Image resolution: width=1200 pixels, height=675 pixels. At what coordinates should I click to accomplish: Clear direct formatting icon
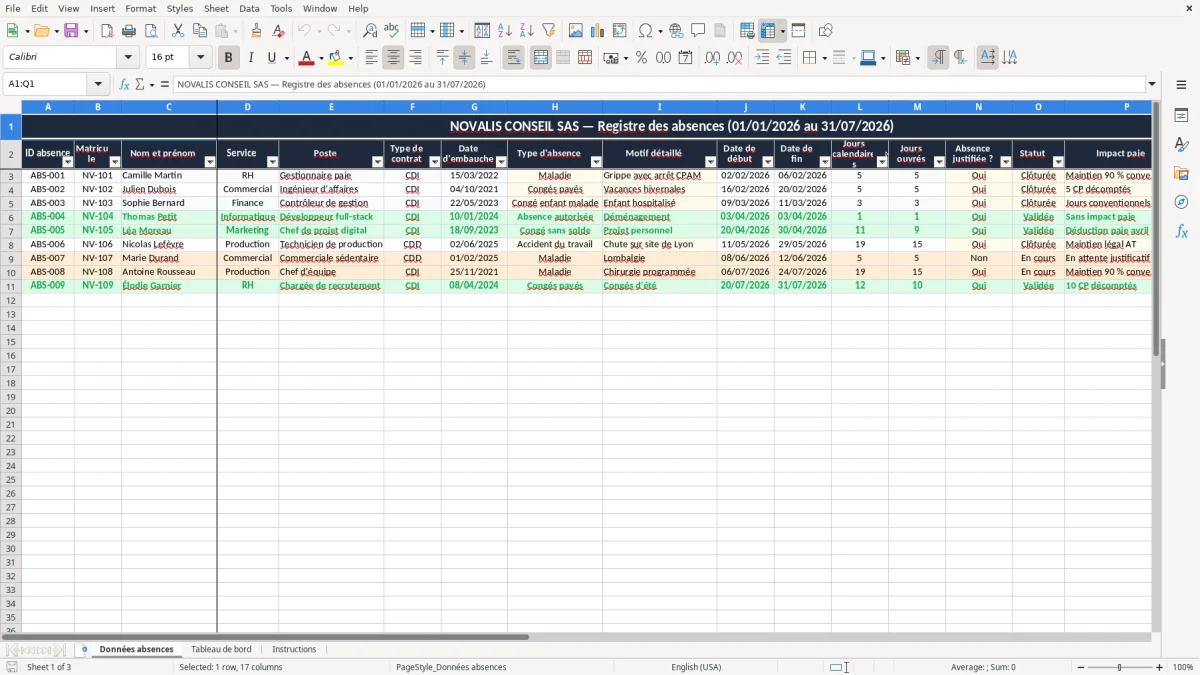[278, 31]
